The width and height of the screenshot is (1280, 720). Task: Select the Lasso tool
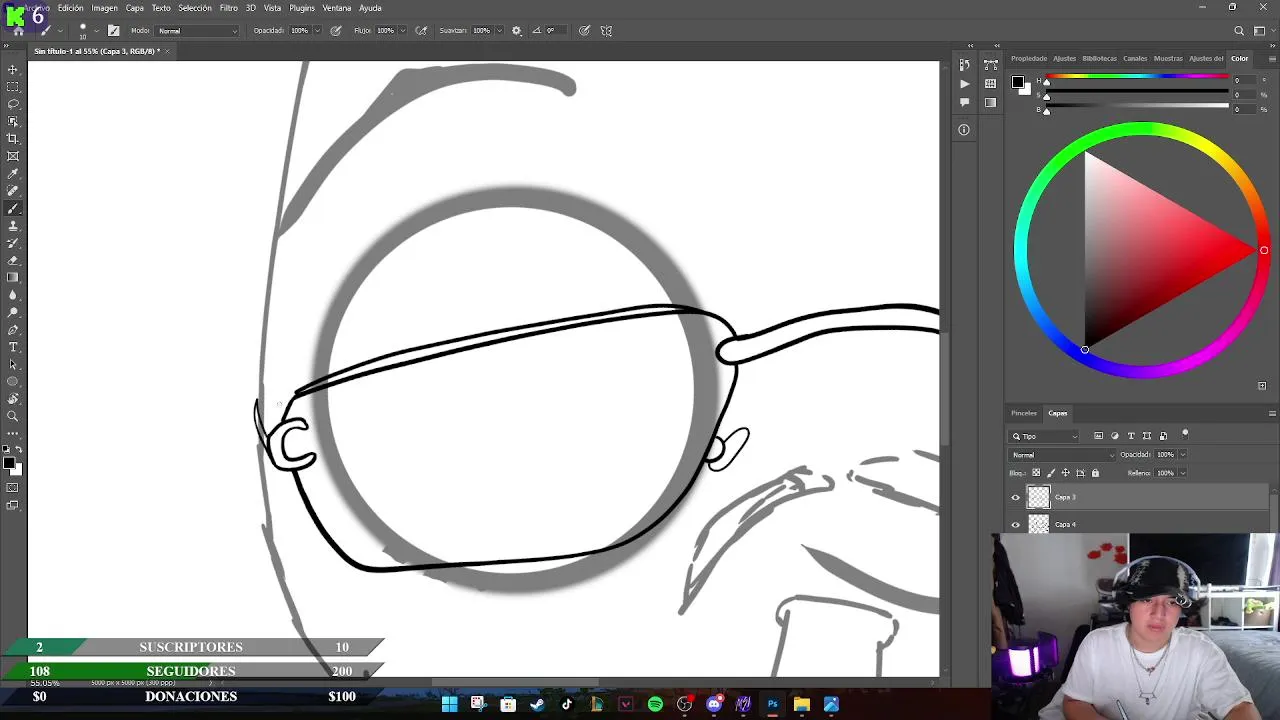13,104
